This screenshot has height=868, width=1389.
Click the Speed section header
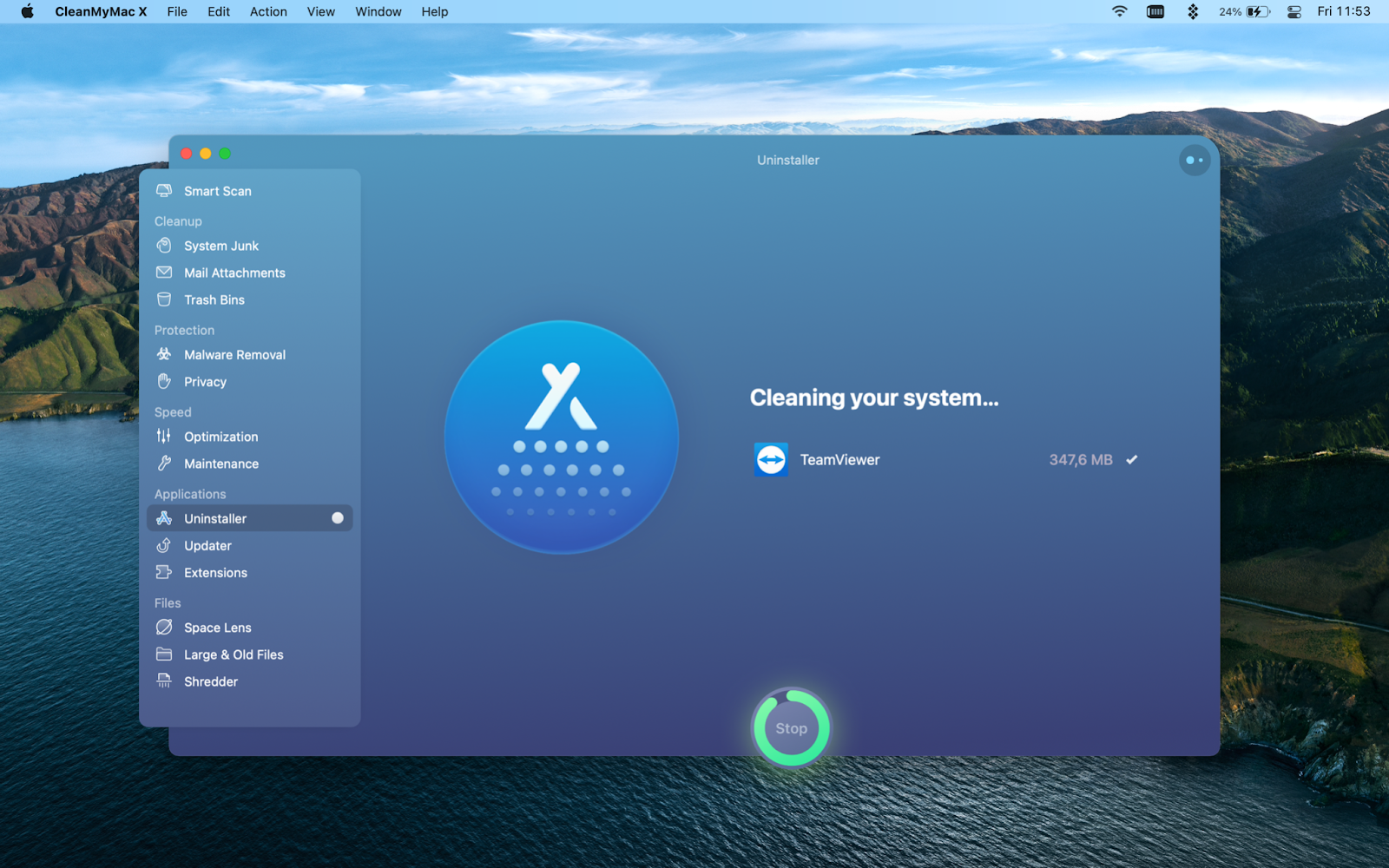[173, 412]
